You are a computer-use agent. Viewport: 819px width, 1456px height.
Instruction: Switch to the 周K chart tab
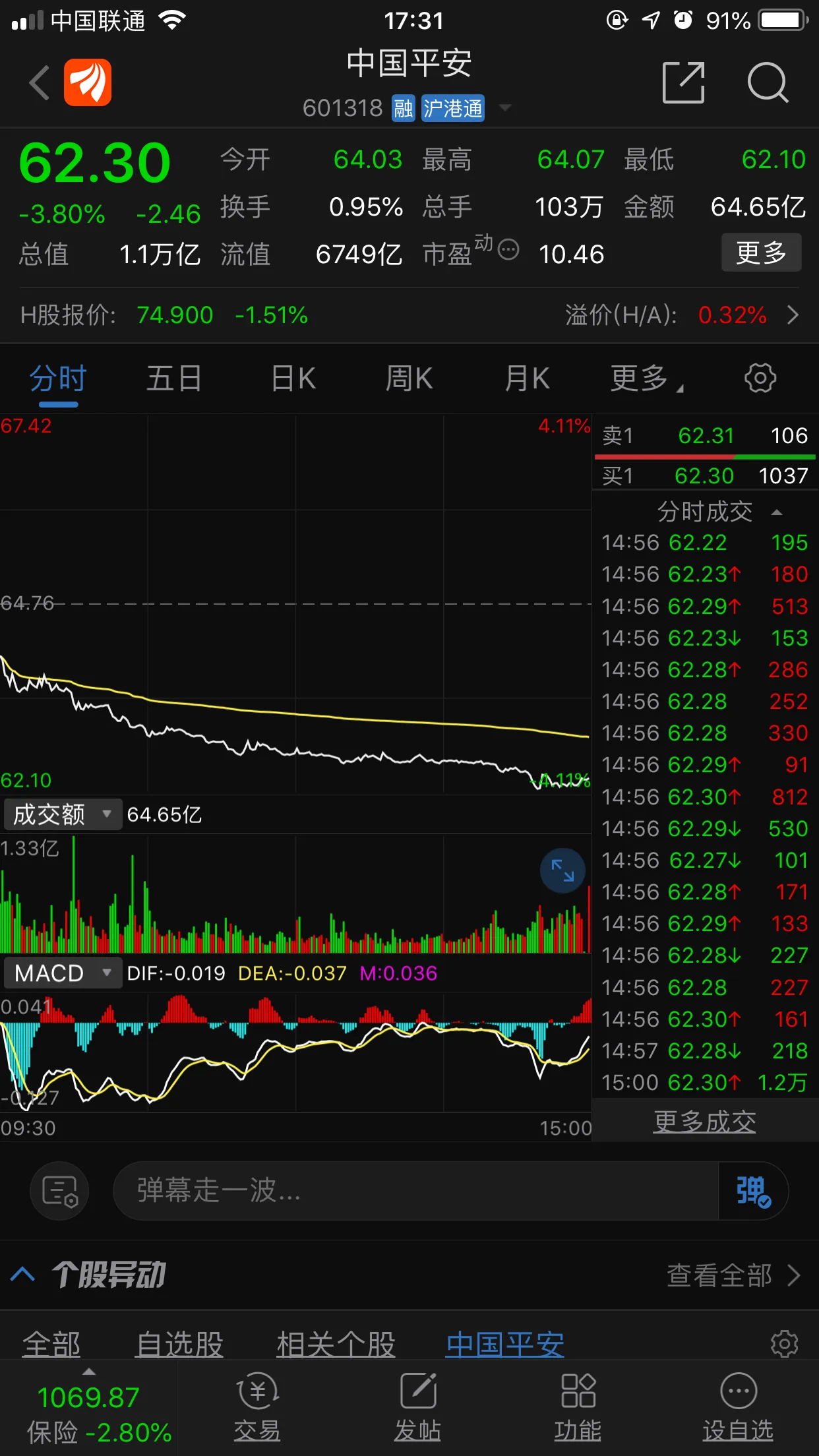coord(409,379)
